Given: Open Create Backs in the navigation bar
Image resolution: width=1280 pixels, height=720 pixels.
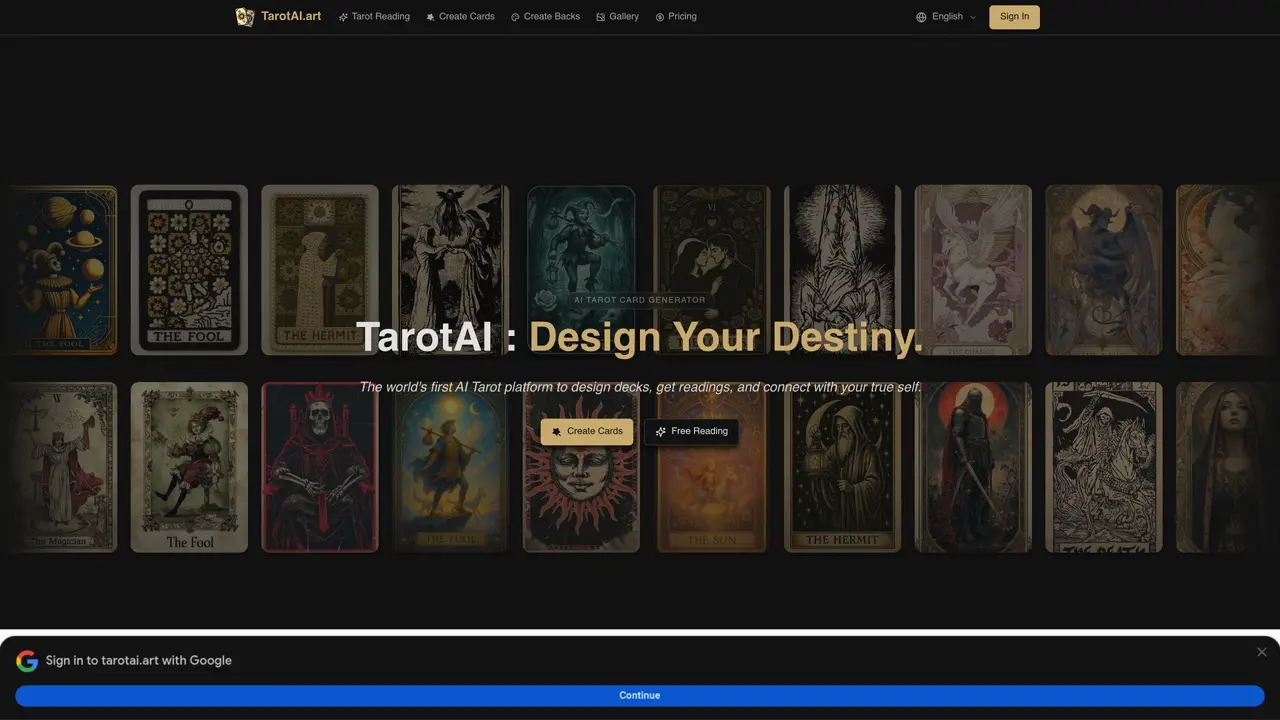Looking at the screenshot, I should point(545,17).
